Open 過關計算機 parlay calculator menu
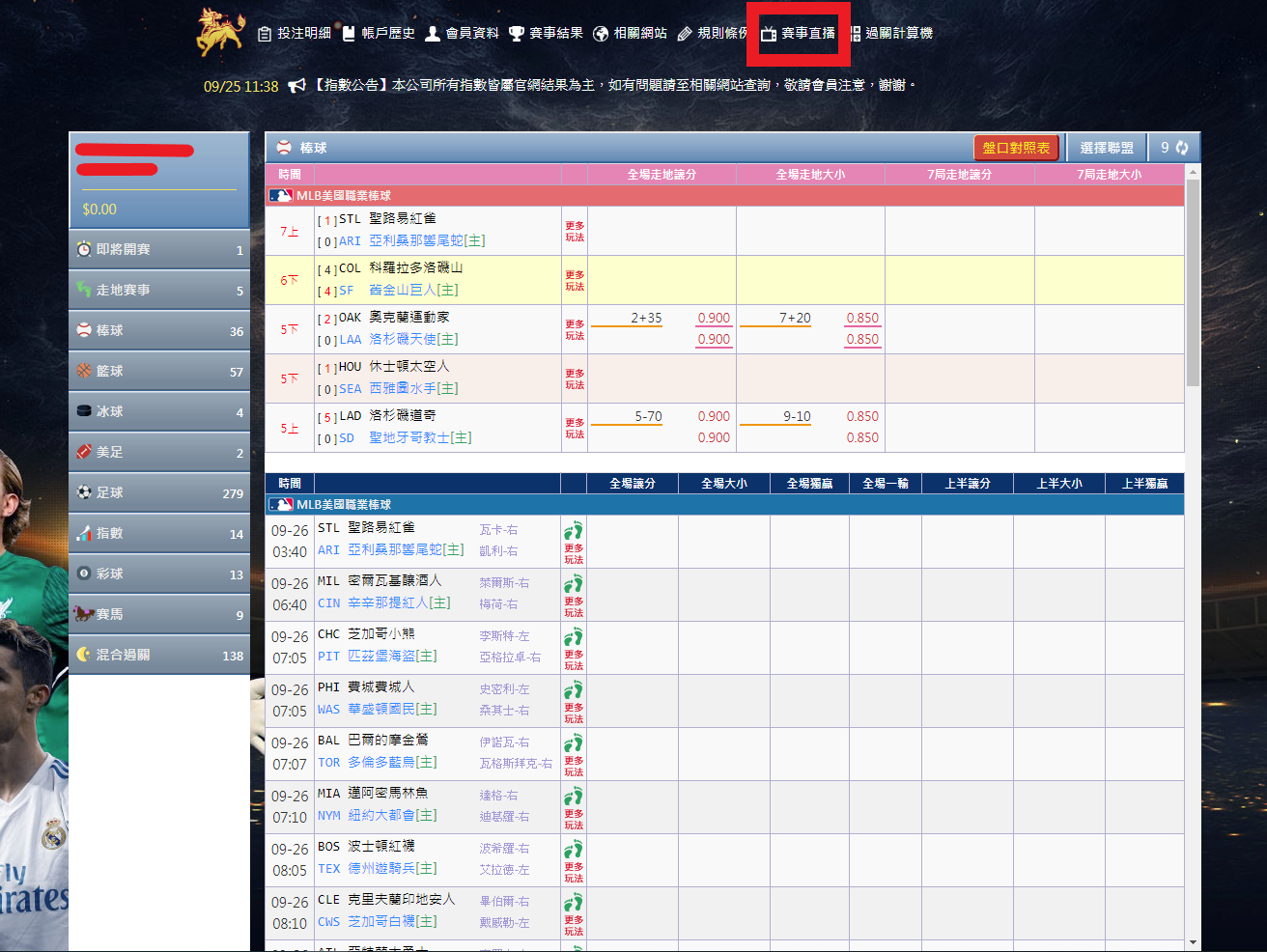The width and height of the screenshot is (1267, 952). click(891, 33)
